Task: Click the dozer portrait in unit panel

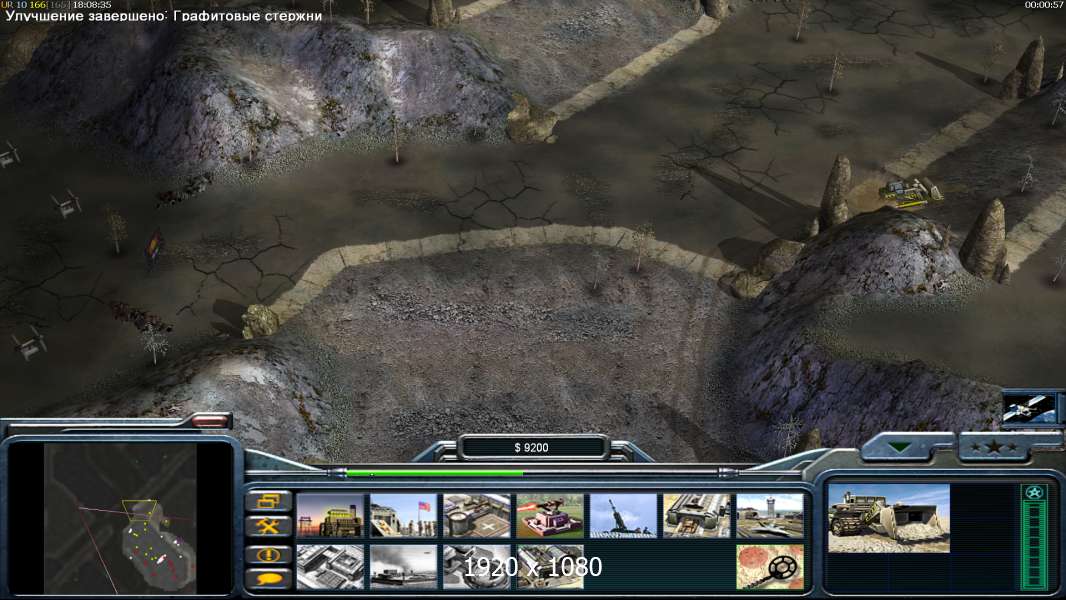Action: click(889, 518)
